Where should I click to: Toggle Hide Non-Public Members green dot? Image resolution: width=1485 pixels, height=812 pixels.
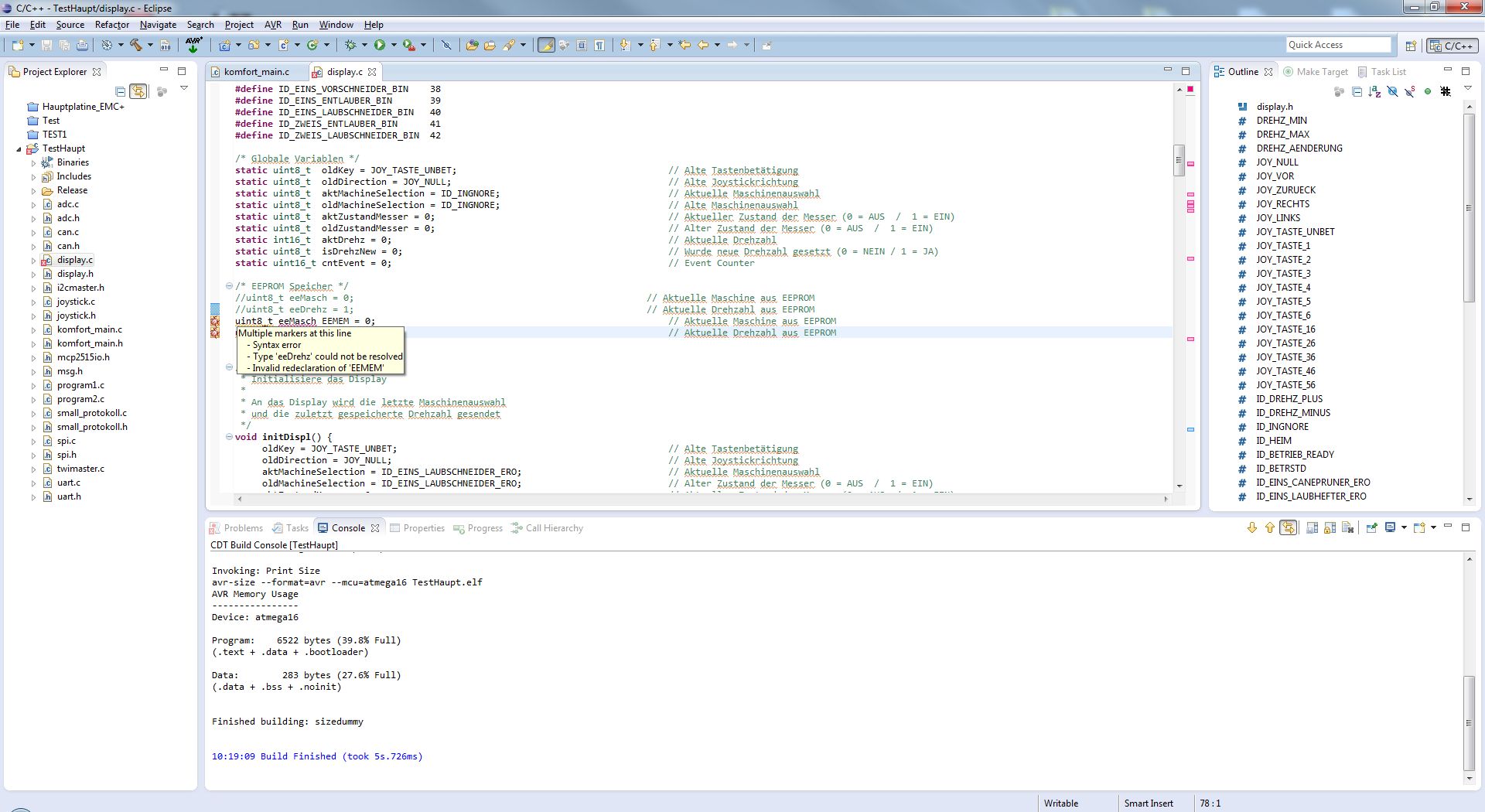1428,91
